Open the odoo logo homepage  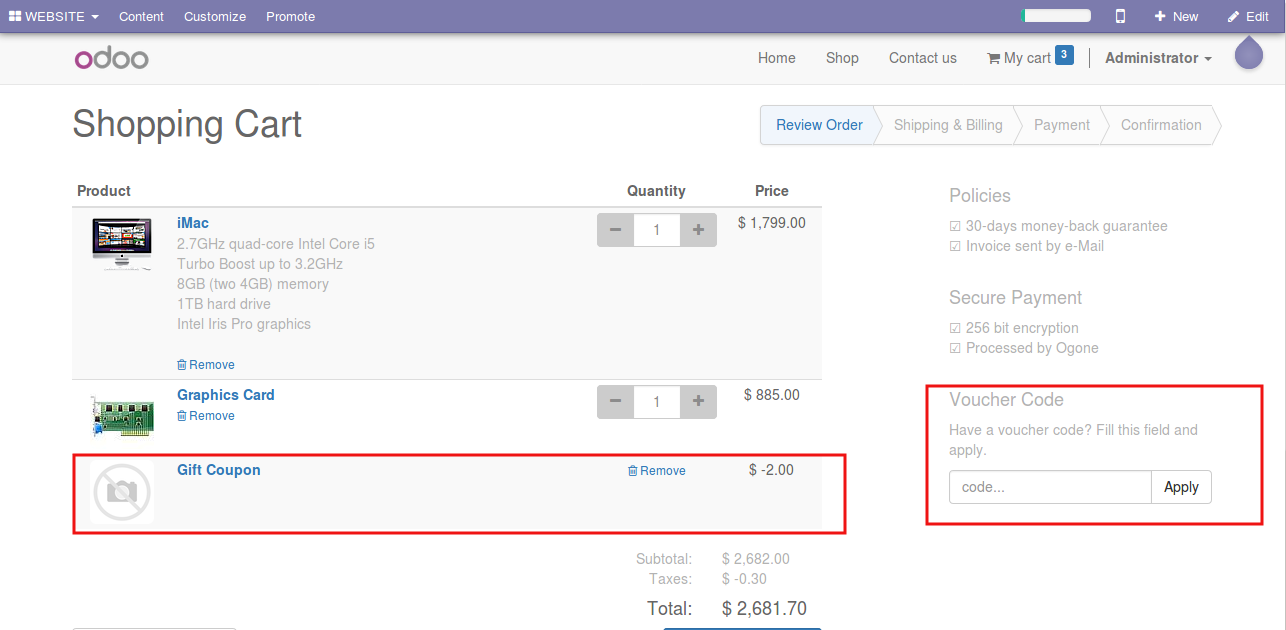click(111, 58)
